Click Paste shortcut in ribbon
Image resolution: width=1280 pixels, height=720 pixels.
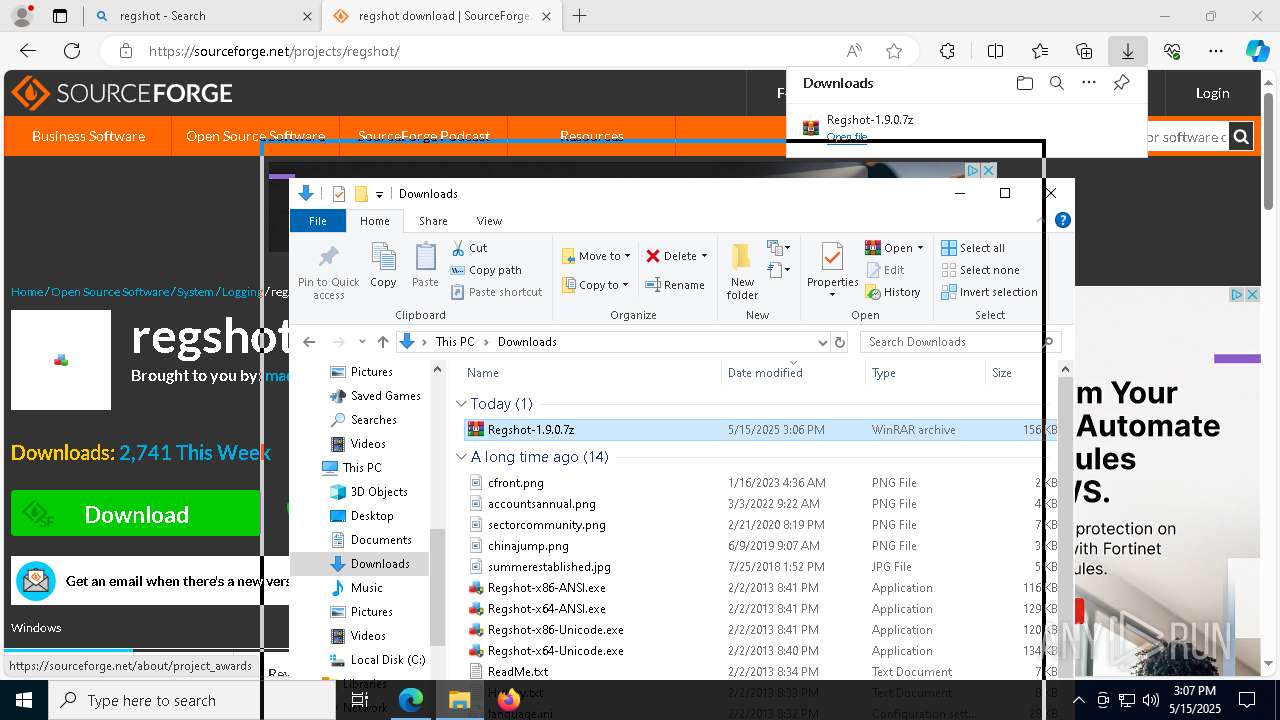[496, 292]
